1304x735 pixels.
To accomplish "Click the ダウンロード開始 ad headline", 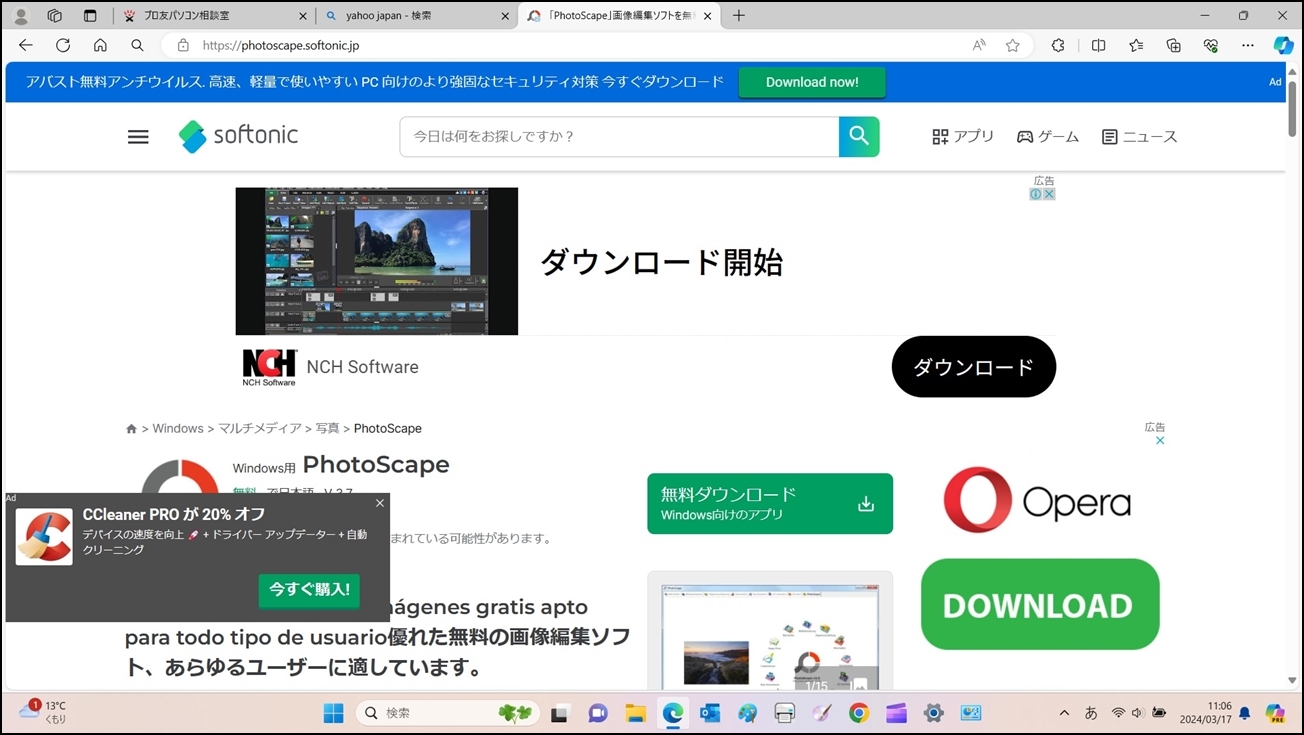I will point(661,262).
